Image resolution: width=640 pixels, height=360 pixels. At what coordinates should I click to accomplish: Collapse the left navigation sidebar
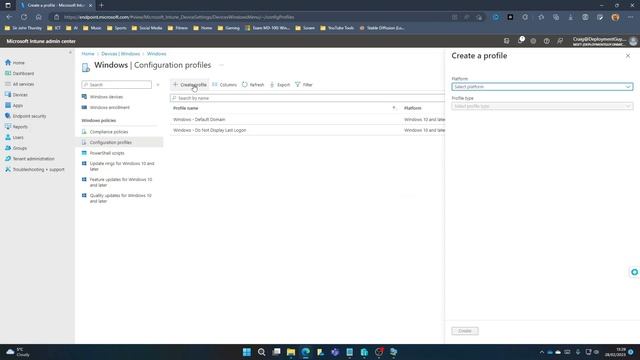tap(70, 52)
